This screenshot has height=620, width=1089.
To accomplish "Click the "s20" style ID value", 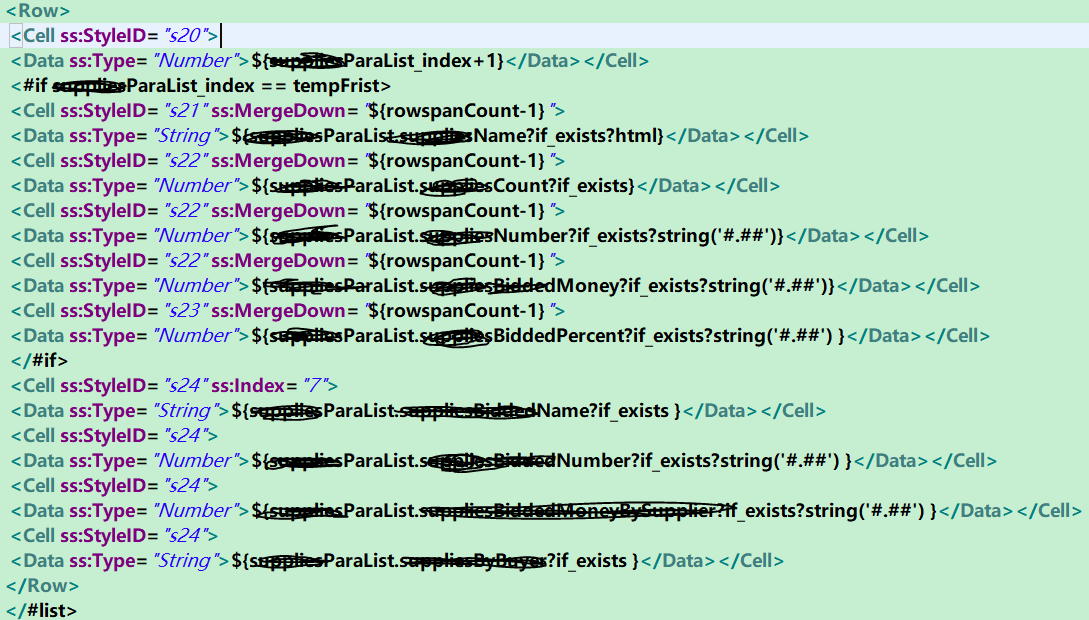I will coord(185,35).
